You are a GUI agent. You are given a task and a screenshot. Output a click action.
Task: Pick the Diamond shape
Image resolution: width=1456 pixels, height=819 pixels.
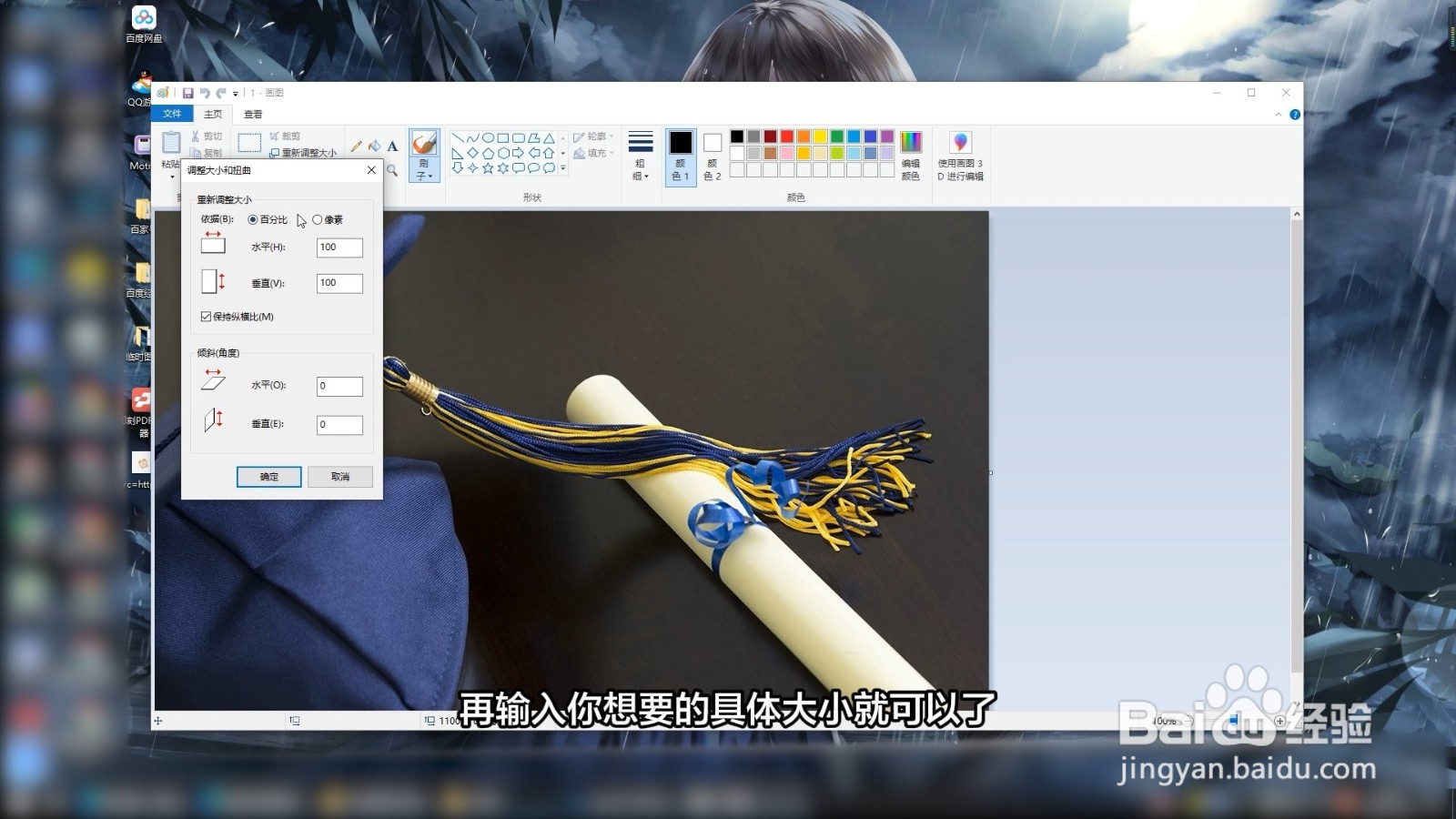472,153
